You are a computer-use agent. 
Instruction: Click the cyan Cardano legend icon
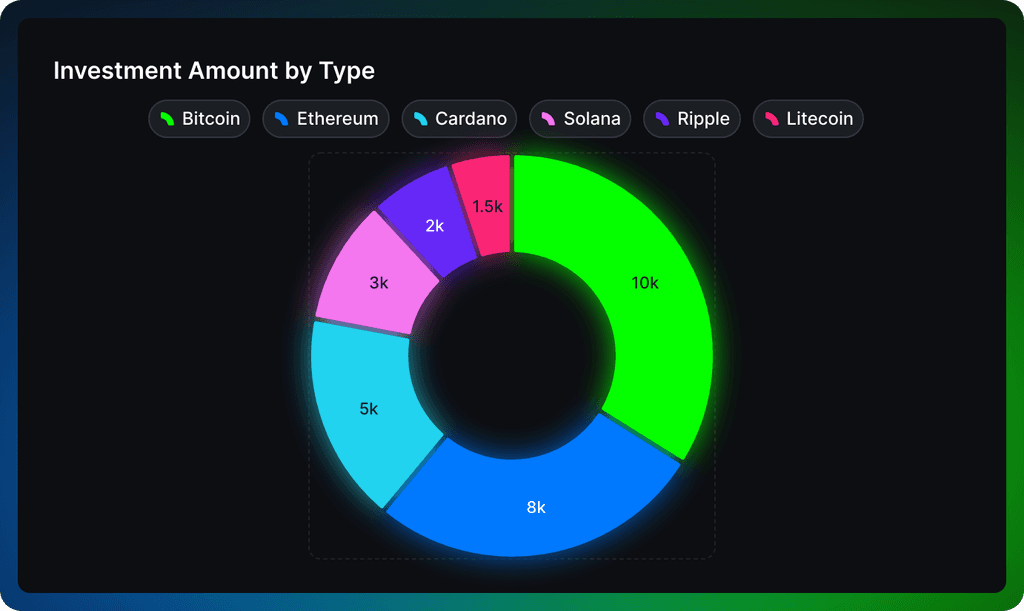point(421,118)
